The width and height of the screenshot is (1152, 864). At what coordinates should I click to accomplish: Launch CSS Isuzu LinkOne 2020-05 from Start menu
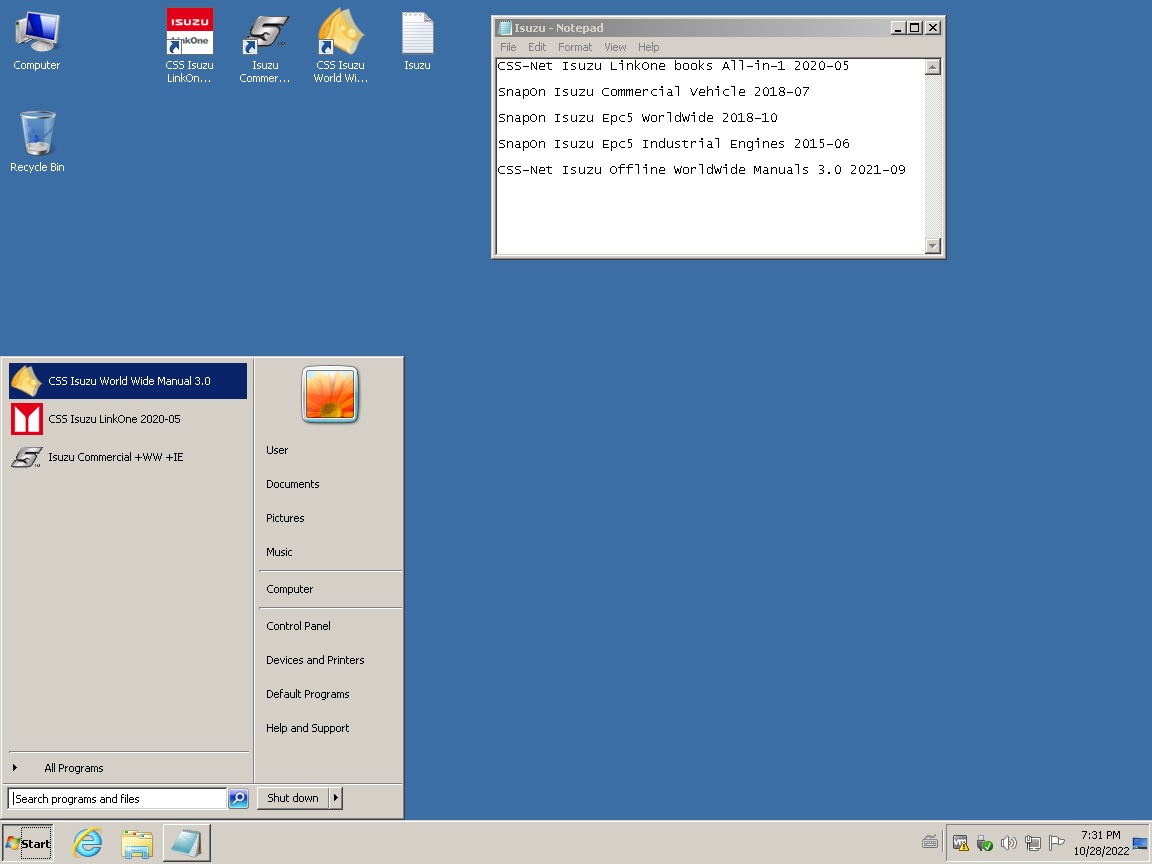click(x=128, y=419)
